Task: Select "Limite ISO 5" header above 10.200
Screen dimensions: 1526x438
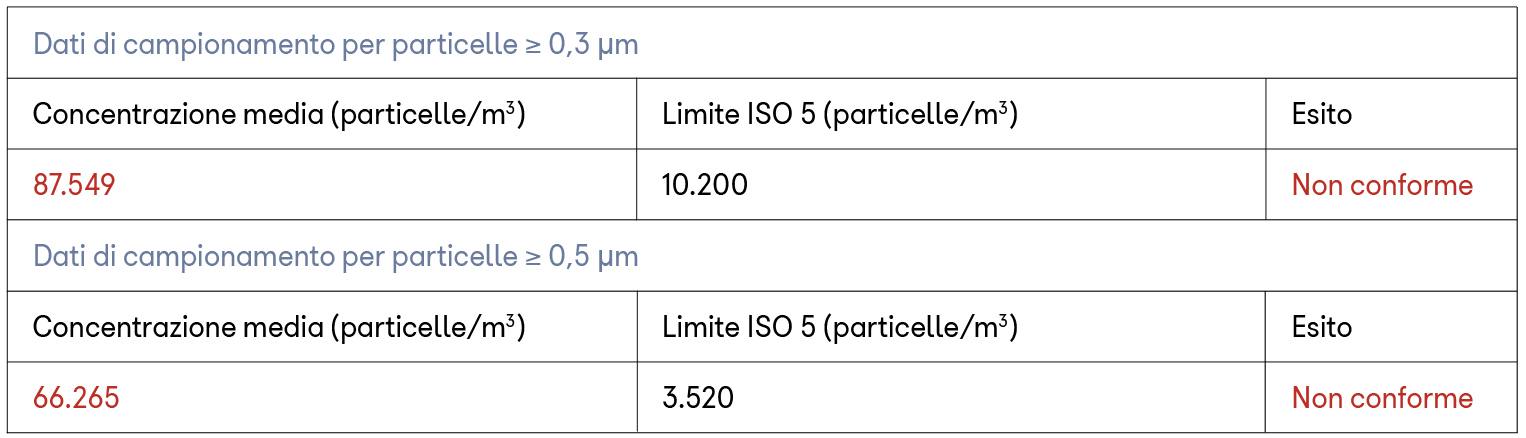Action: coord(740,115)
